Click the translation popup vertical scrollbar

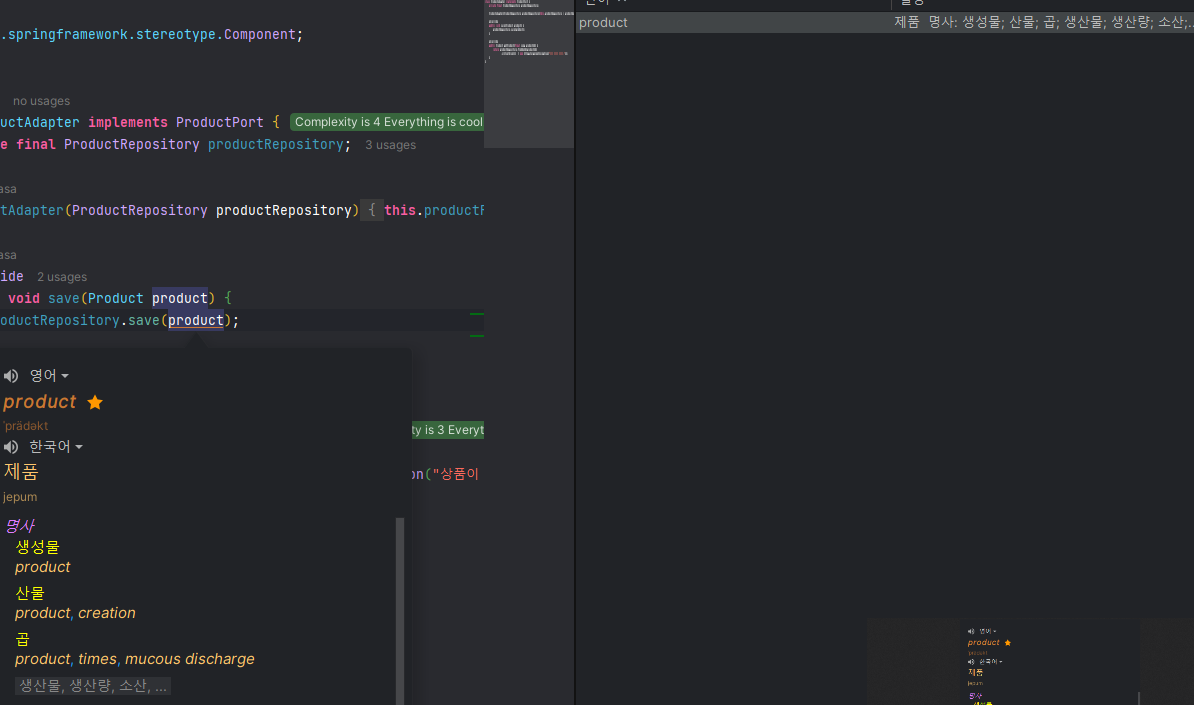pos(400,609)
